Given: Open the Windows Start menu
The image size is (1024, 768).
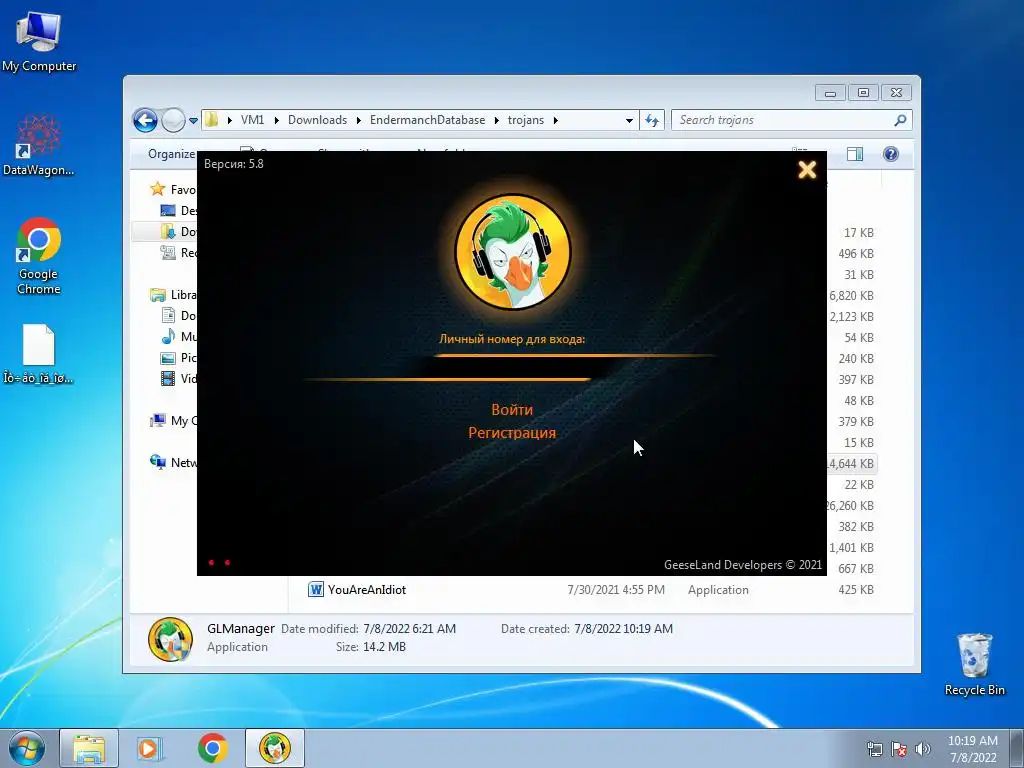Looking at the screenshot, I should 27,748.
